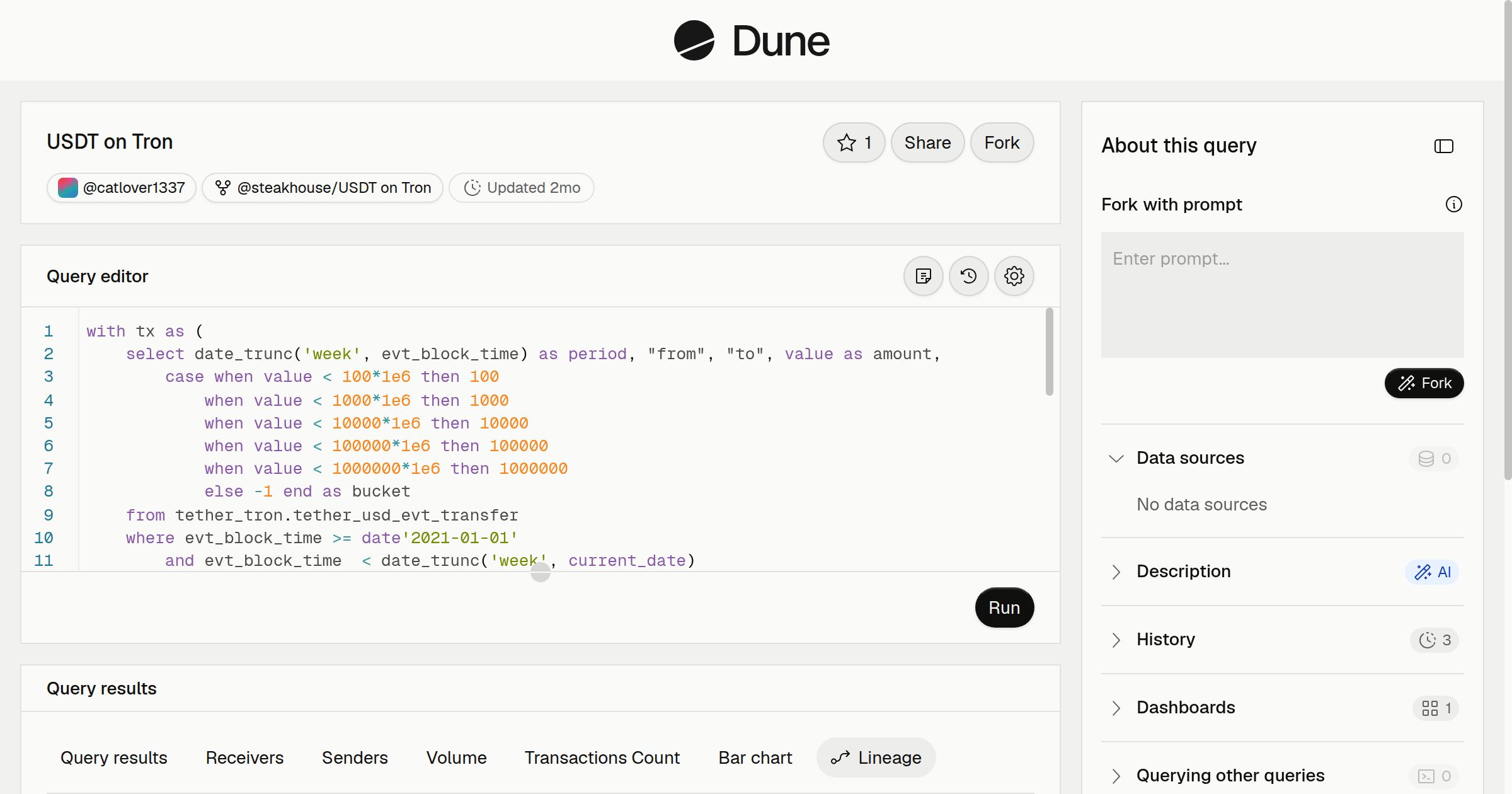Expand the Dashboards section
1512x794 pixels.
(x=1116, y=708)
